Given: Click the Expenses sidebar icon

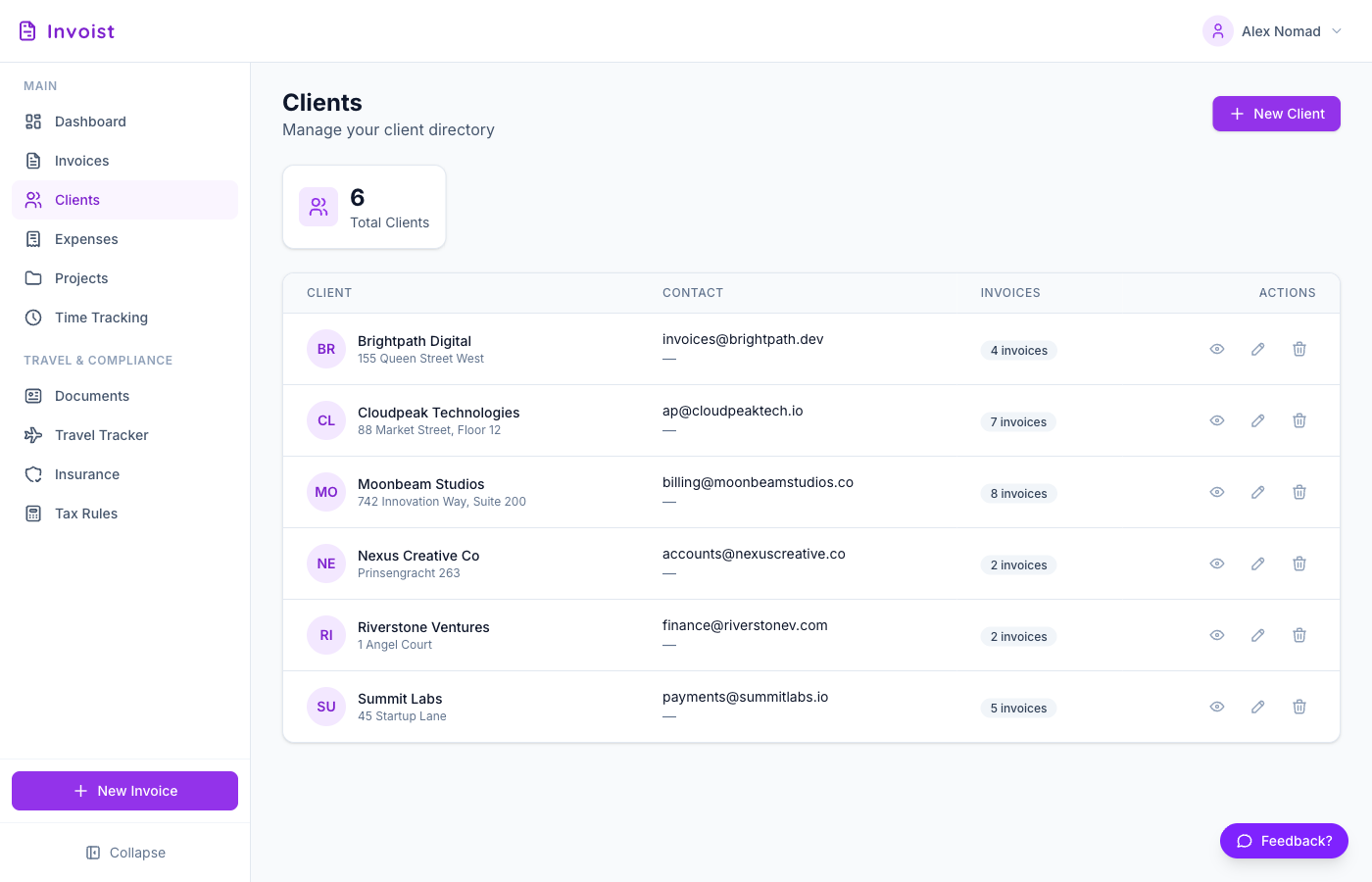Looking at the screenshot, I should click(x=32, y=239).
